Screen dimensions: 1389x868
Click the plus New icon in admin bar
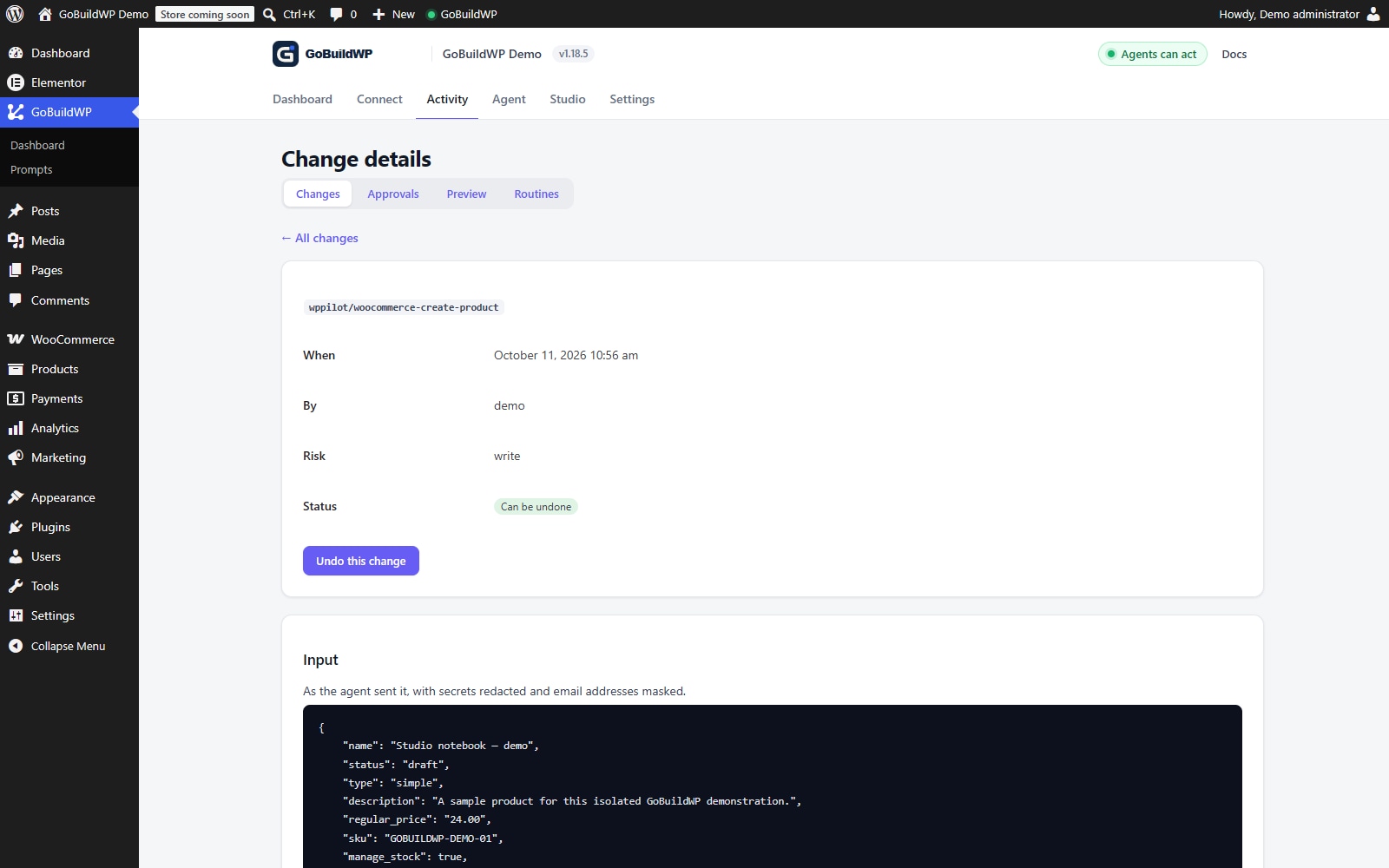[379, 14]
